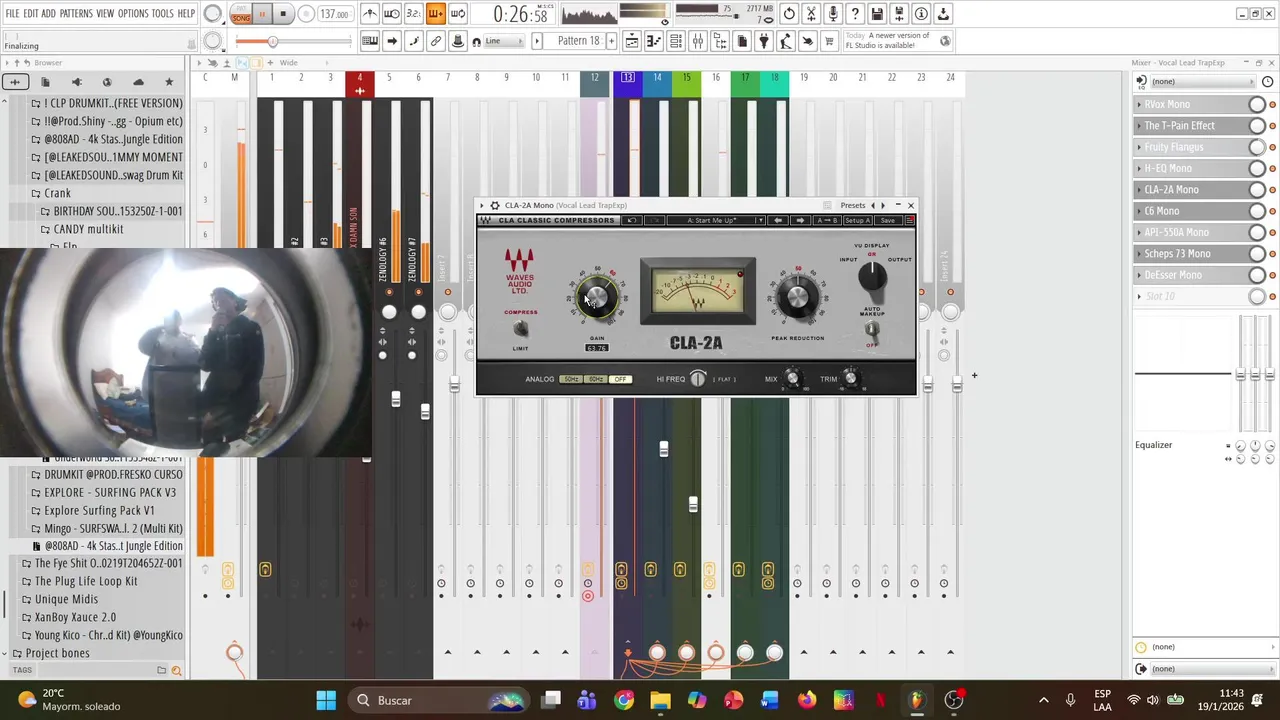Screen dimensions: 1280x720
Task: Open the plugin picker plug icon
Action: [764, 41]
